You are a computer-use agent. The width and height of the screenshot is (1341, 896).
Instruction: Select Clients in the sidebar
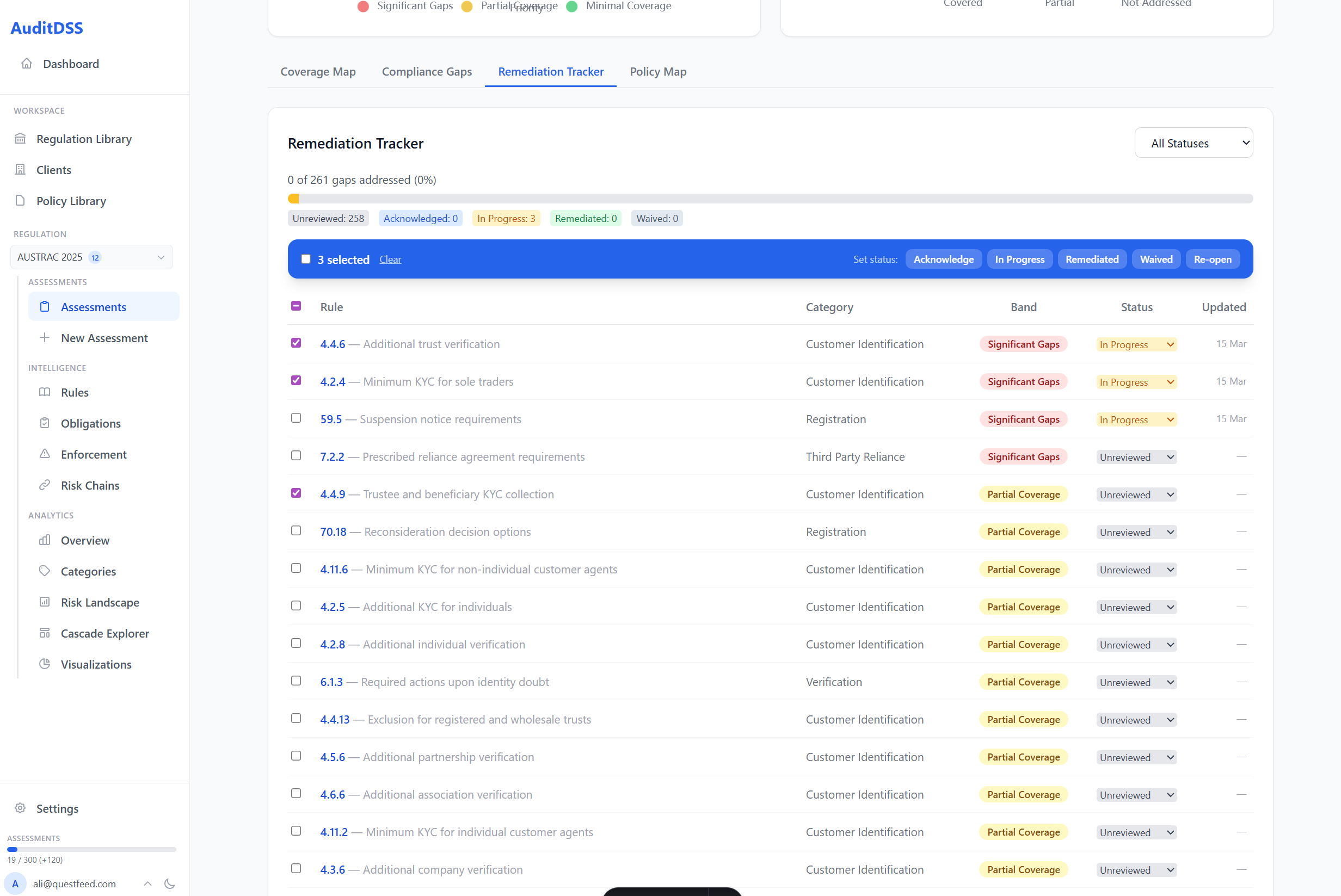[54, 170]
